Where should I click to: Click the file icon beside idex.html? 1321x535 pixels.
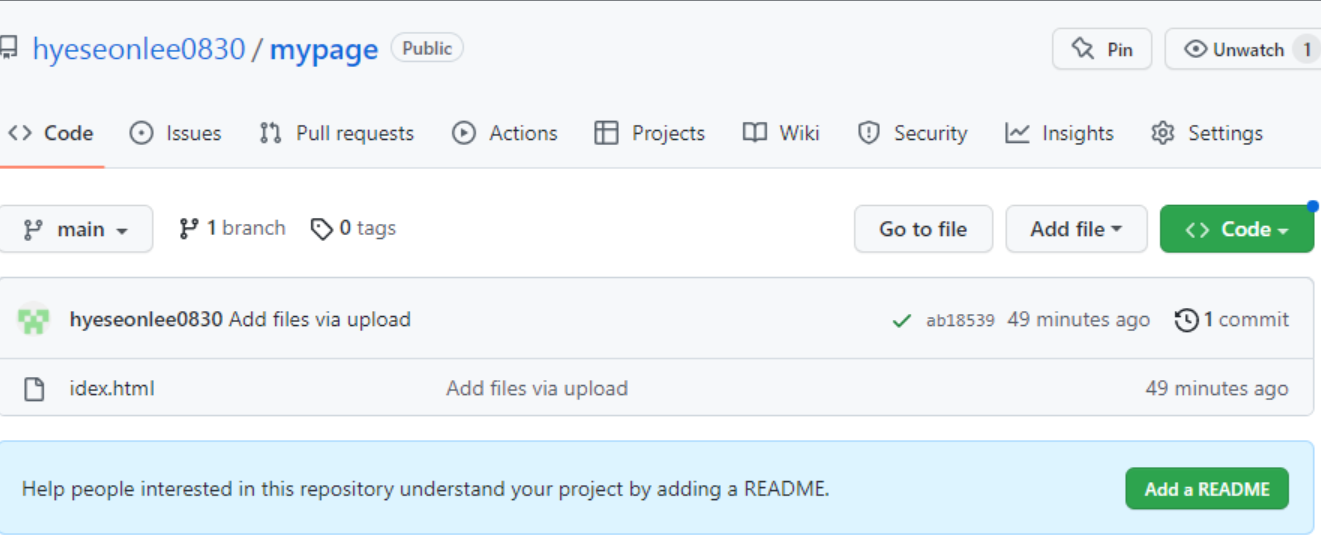(x=34, y=389)
